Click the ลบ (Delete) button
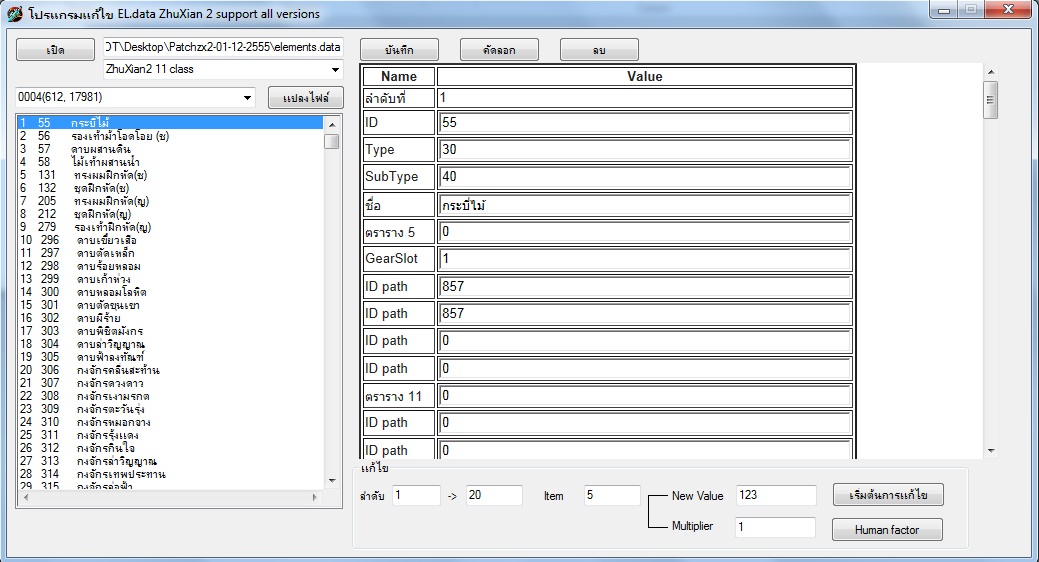This screenshot has height=562, width=1039. [x=599, y=50]
